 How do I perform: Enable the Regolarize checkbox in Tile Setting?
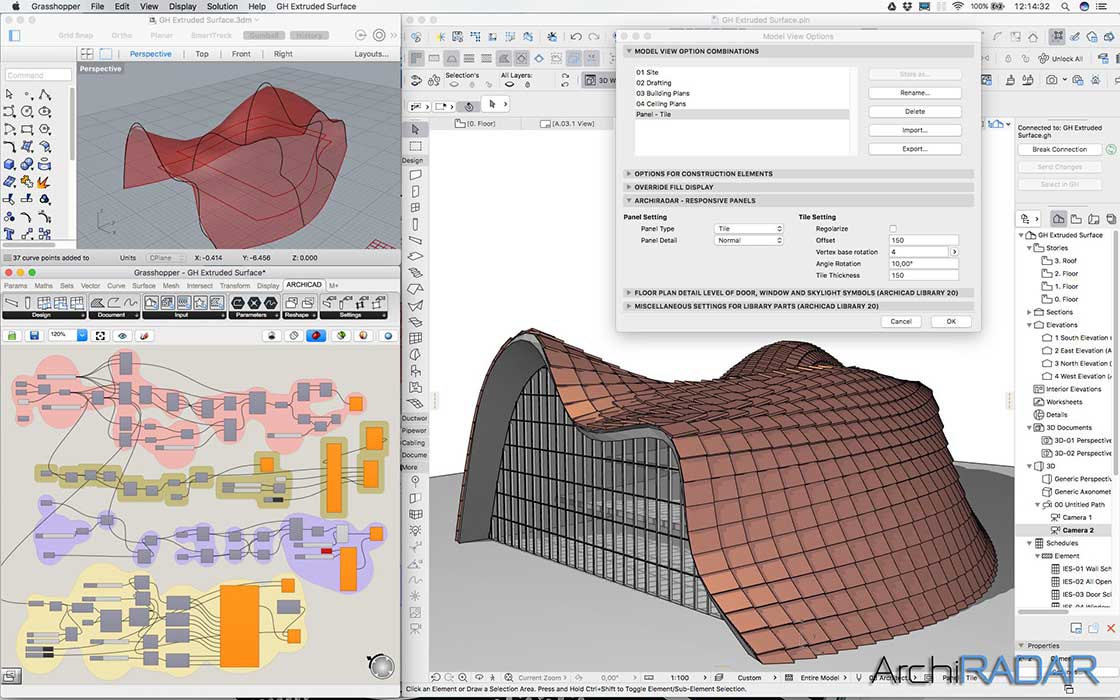[x=891, y=228]
